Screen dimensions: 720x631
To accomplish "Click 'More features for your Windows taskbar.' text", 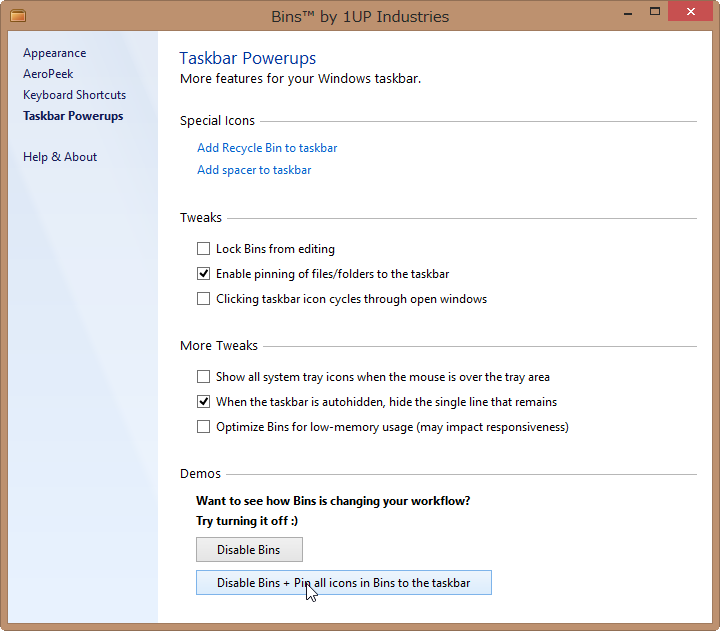I will point(300,79).
